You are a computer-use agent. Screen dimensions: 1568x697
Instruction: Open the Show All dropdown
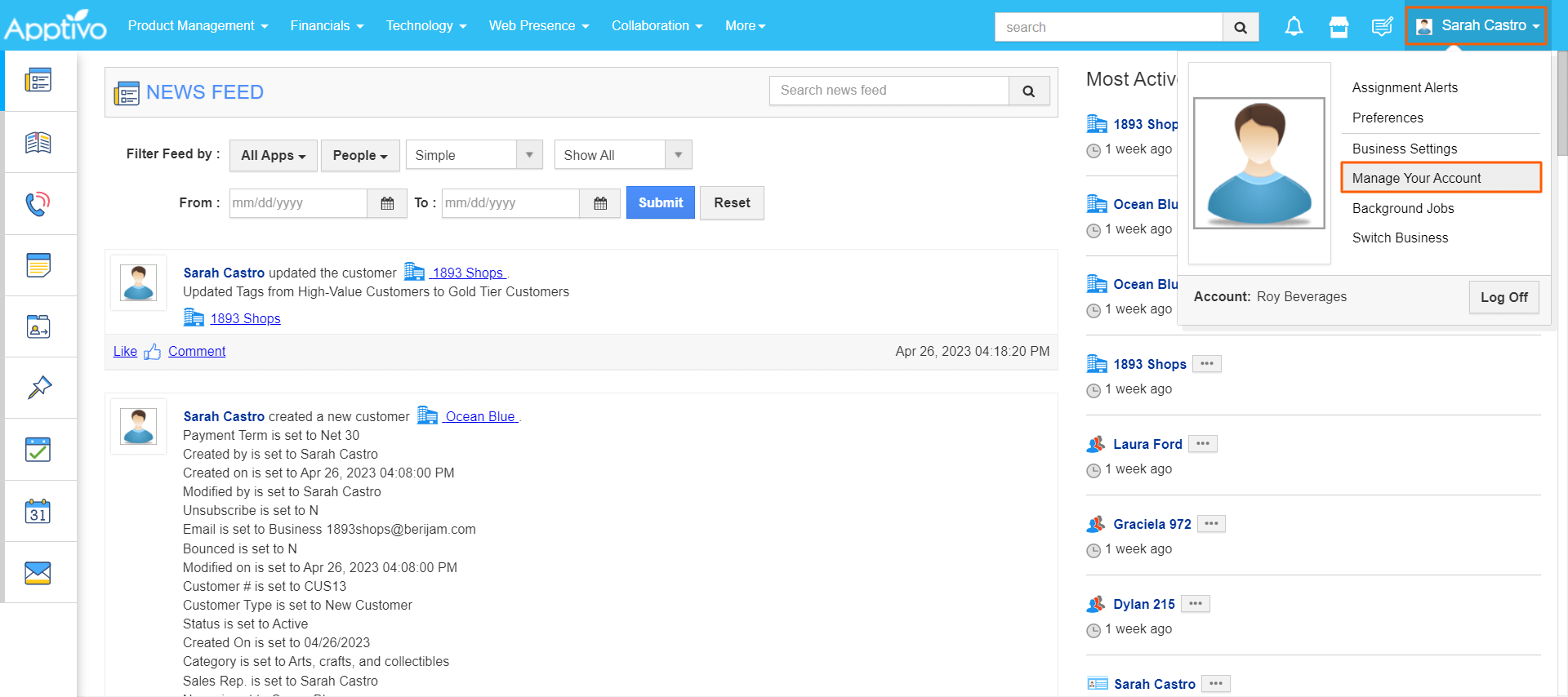623,155
